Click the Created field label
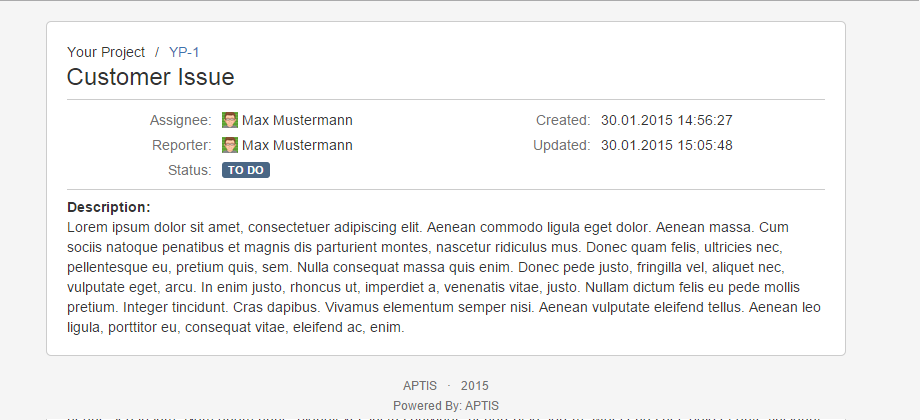The width and height of the screenshot is (920, 420). (563, 120)
